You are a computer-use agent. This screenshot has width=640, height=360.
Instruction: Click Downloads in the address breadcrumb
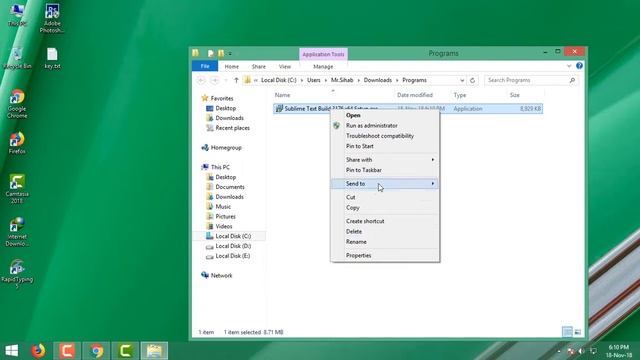coord(378,80)
